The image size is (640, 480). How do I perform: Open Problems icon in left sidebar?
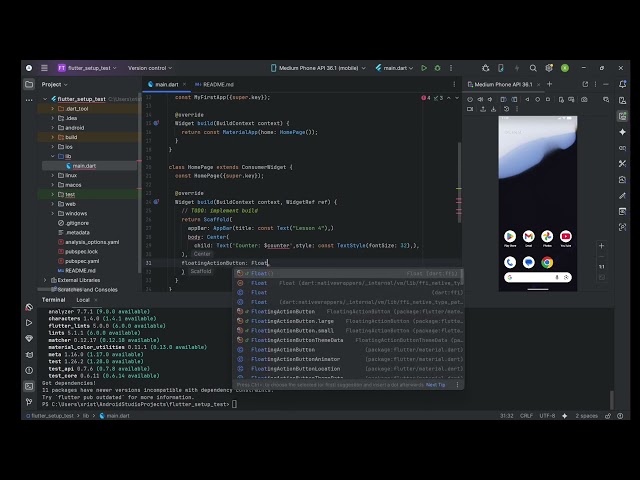(x=29, y=370)
